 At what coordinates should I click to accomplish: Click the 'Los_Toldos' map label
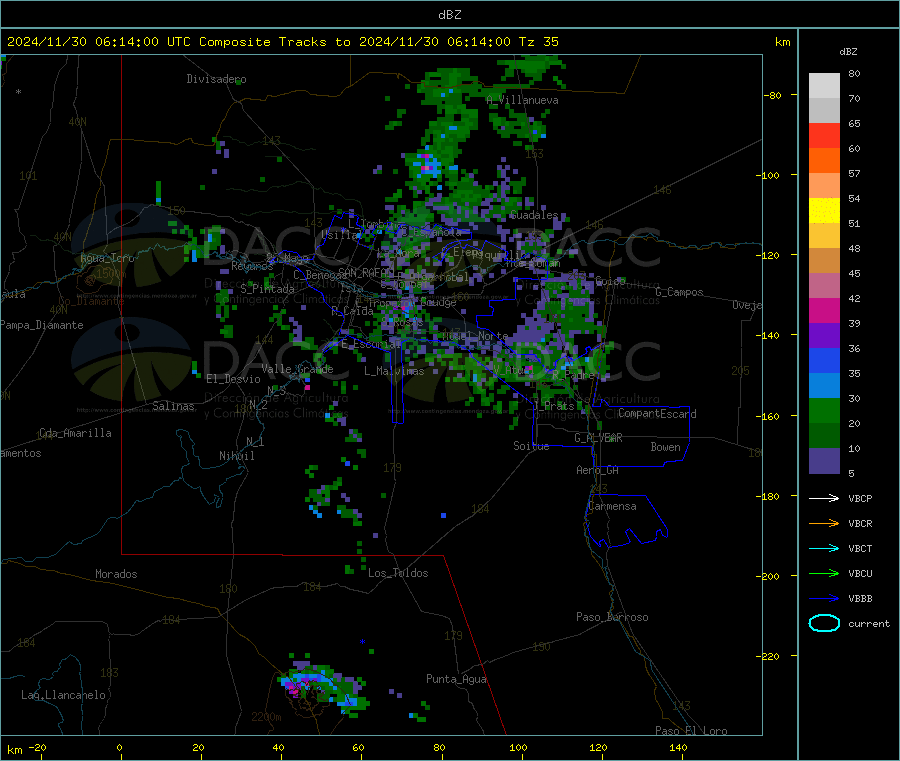[x=398, y=573]
